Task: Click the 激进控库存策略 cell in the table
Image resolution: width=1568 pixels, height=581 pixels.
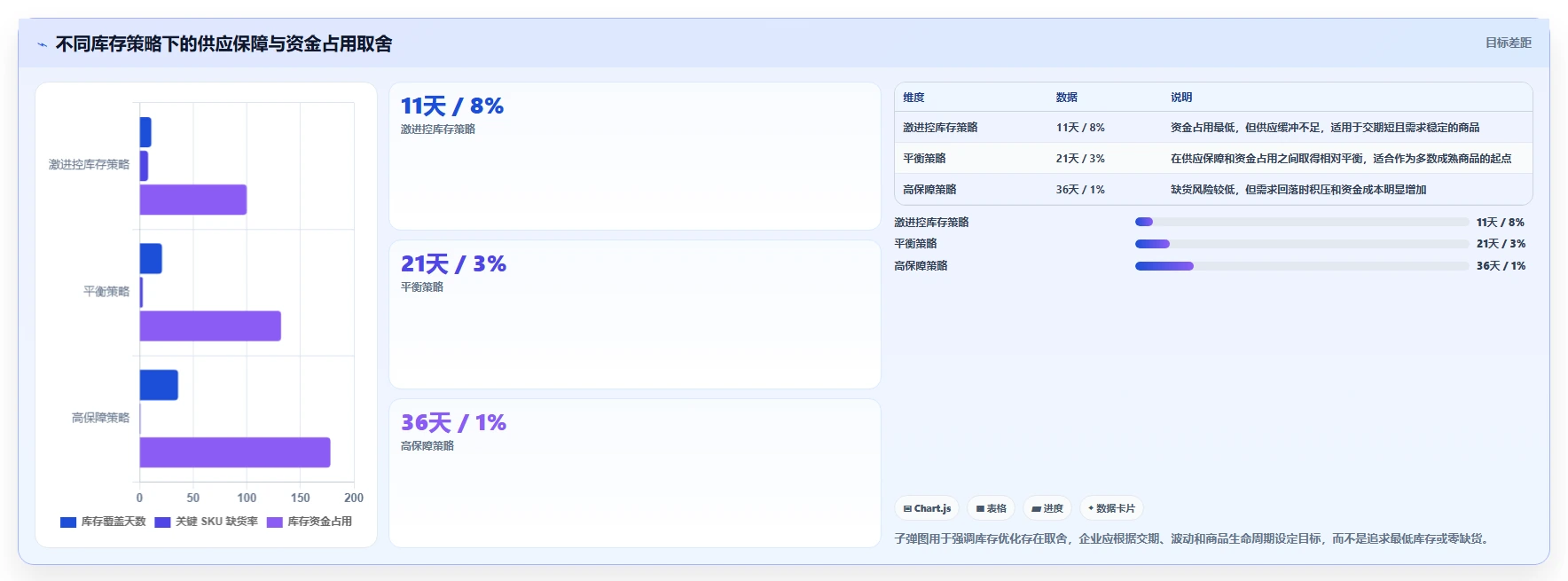Action: pos(940,128)
